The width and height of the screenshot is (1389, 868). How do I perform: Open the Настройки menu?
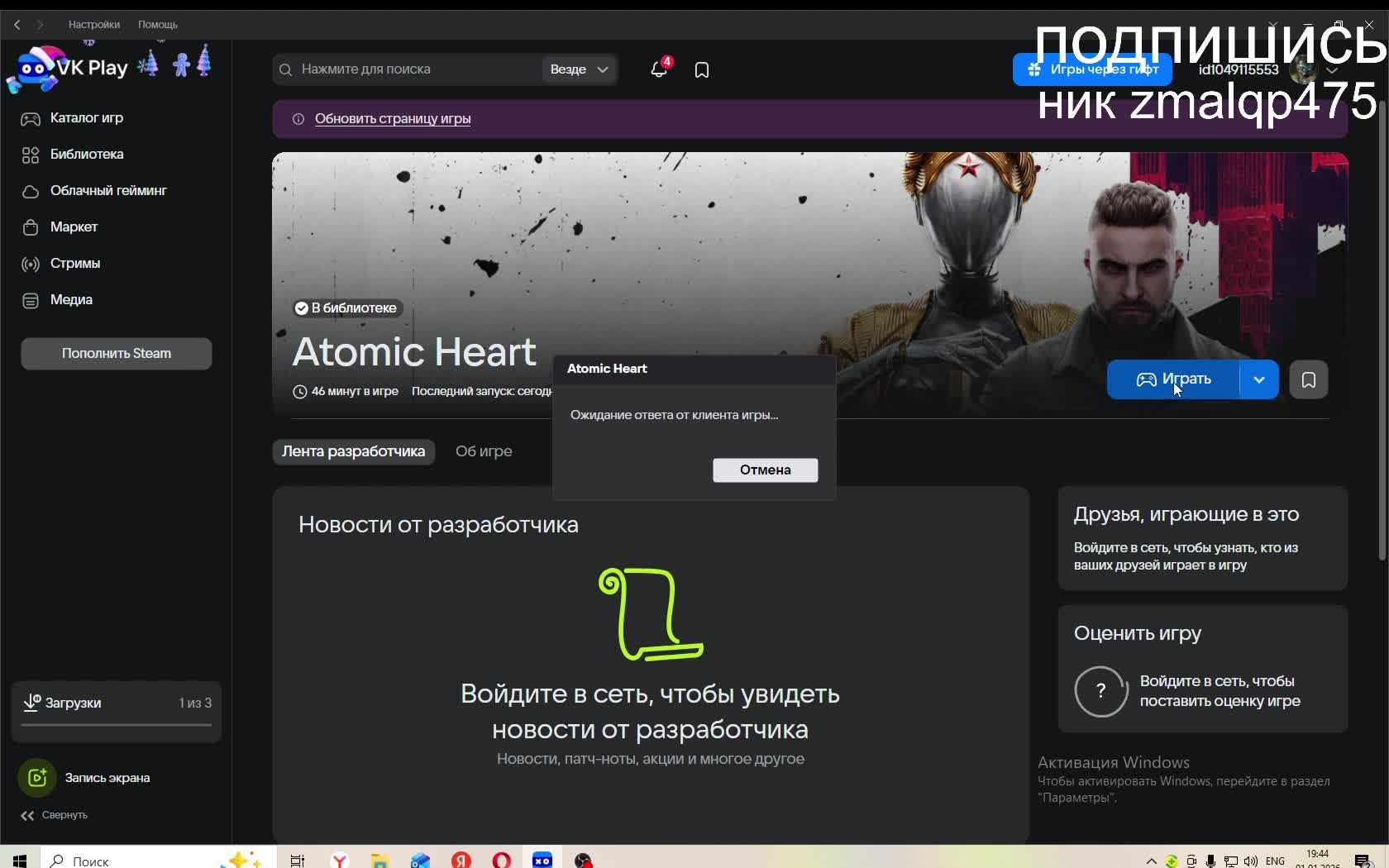point(94,25)
